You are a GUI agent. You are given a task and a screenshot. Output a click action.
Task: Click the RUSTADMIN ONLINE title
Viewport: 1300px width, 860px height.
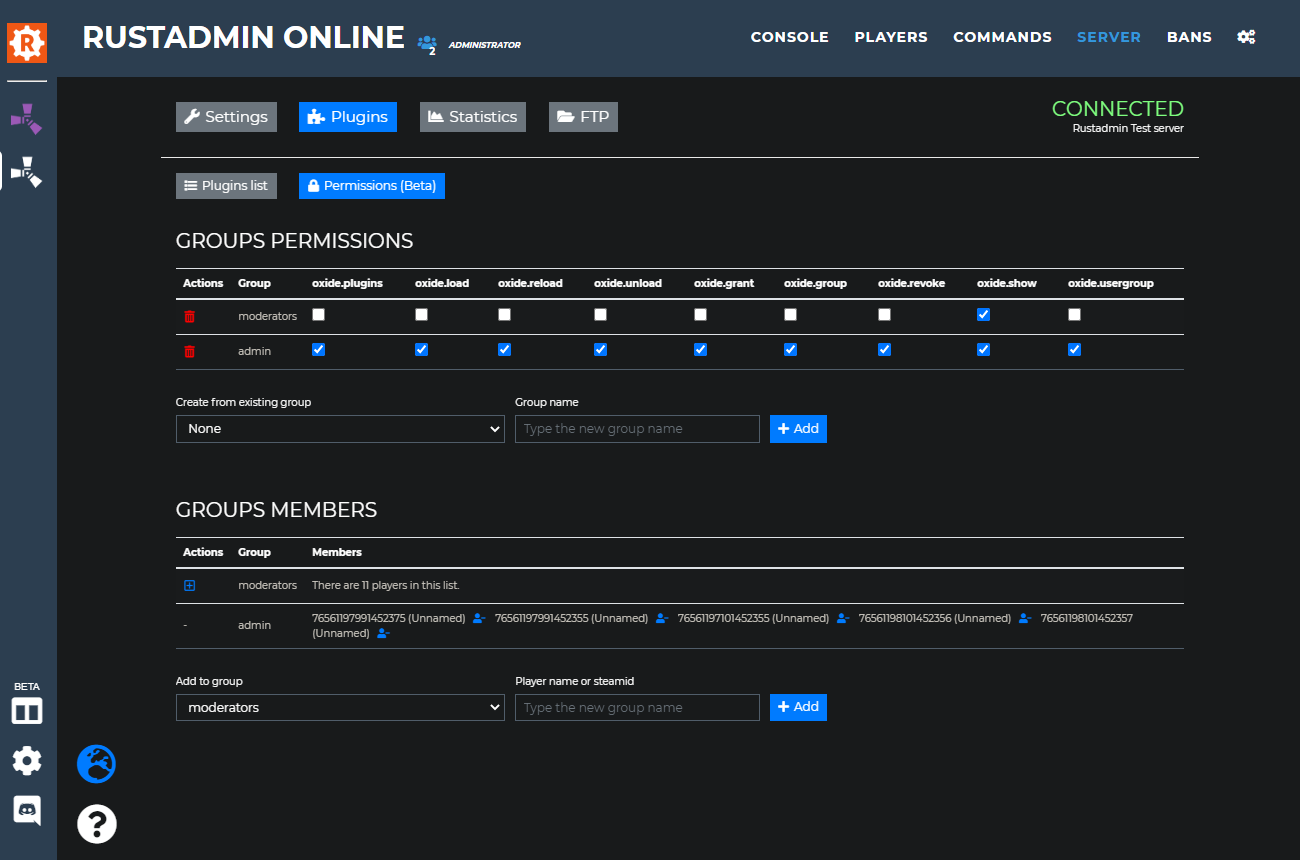[x=243, y=38]
